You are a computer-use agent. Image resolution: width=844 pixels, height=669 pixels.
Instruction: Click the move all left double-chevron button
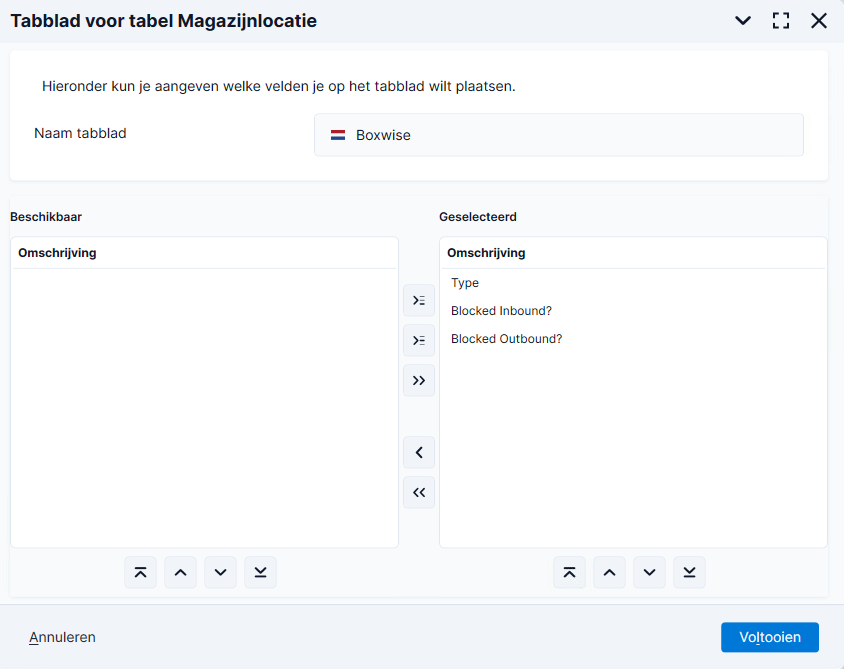click(419, 492)
